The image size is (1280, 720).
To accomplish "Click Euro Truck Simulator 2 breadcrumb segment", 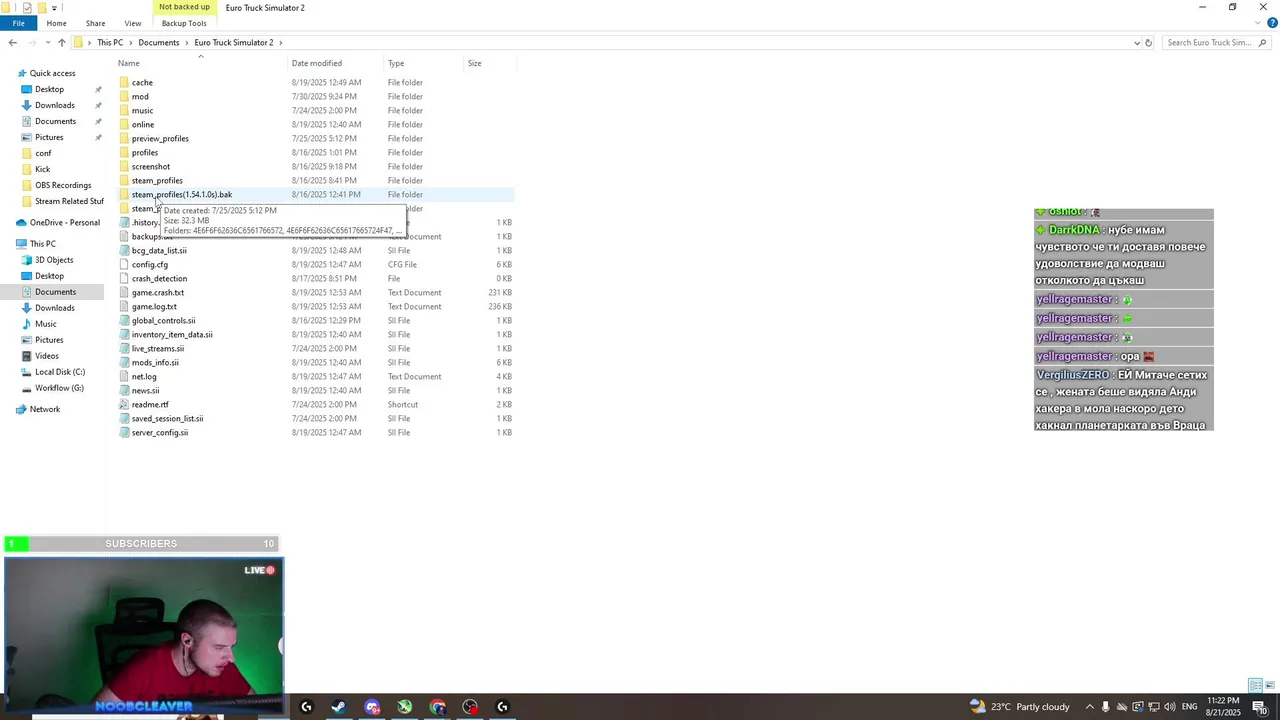I will tap(233, 42).
